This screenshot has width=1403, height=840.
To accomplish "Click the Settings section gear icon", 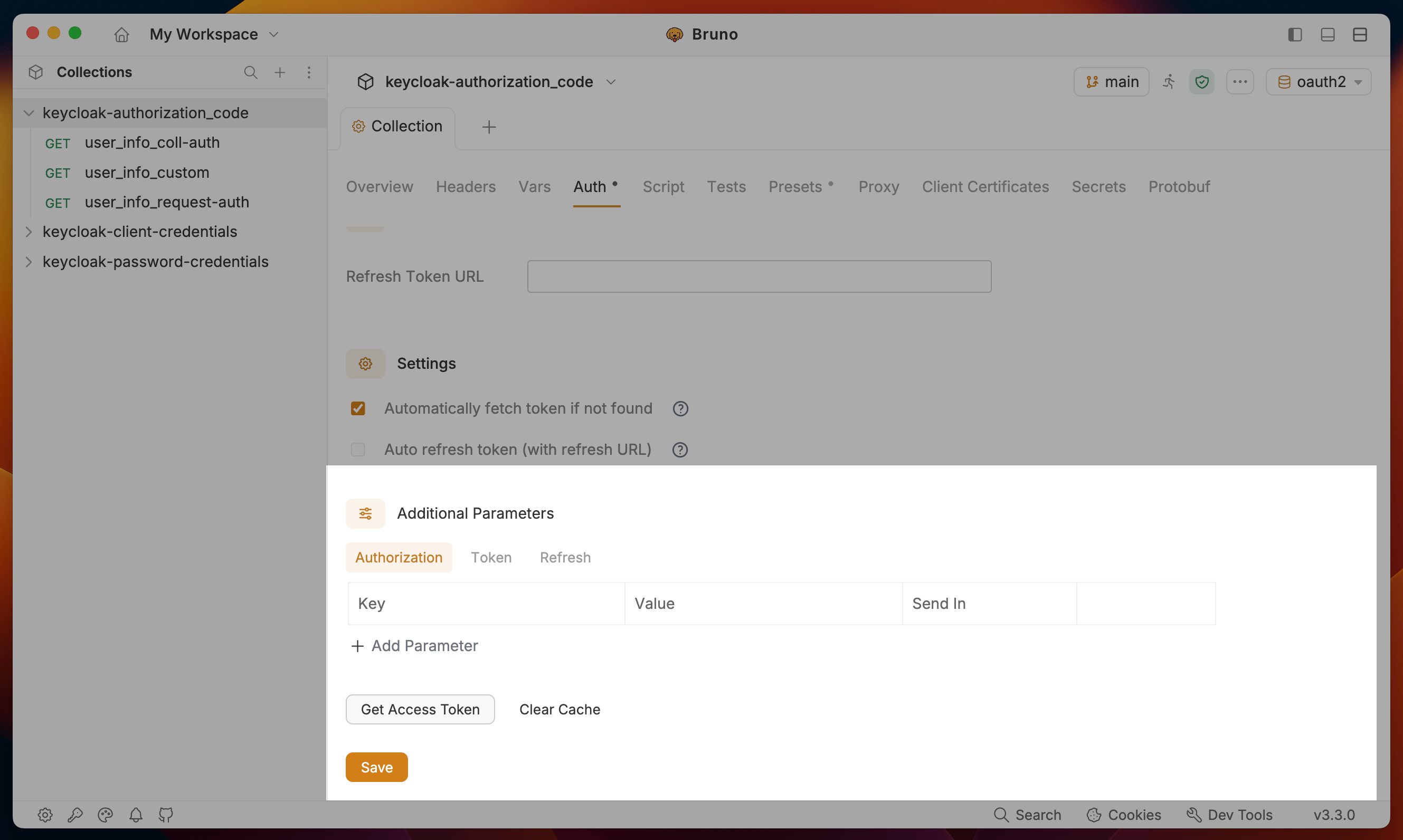I will coord(365,364).
